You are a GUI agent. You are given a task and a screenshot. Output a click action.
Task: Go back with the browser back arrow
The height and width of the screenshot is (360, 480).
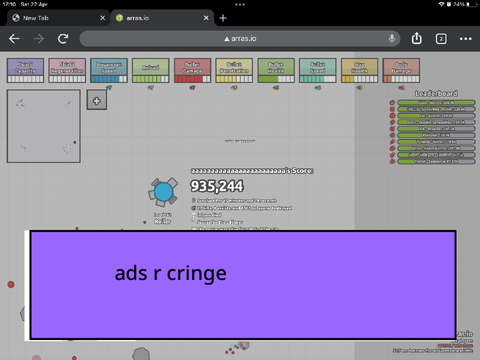pos(14,39)
